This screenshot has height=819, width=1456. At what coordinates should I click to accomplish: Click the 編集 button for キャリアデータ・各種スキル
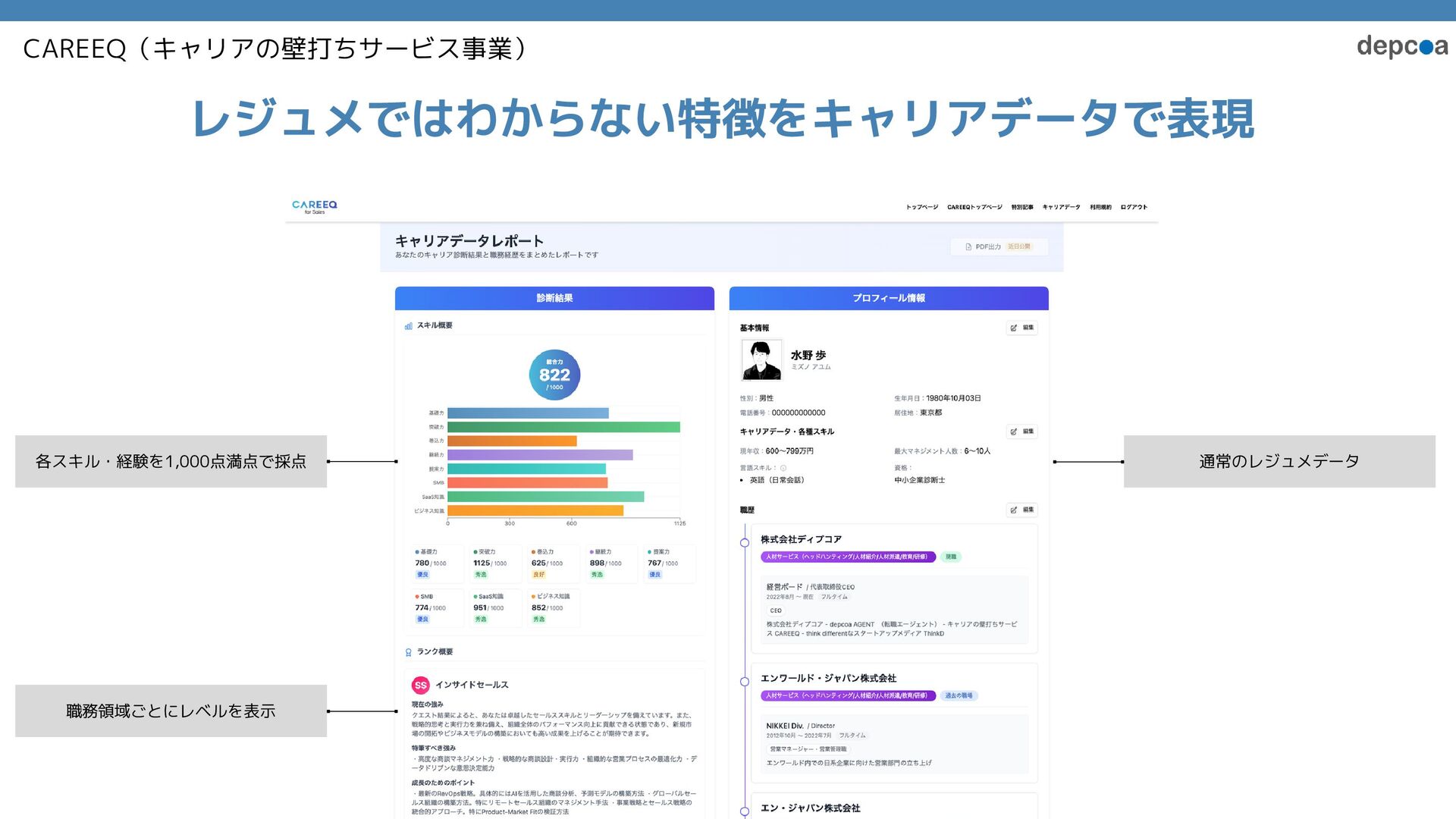[1022, 431]
